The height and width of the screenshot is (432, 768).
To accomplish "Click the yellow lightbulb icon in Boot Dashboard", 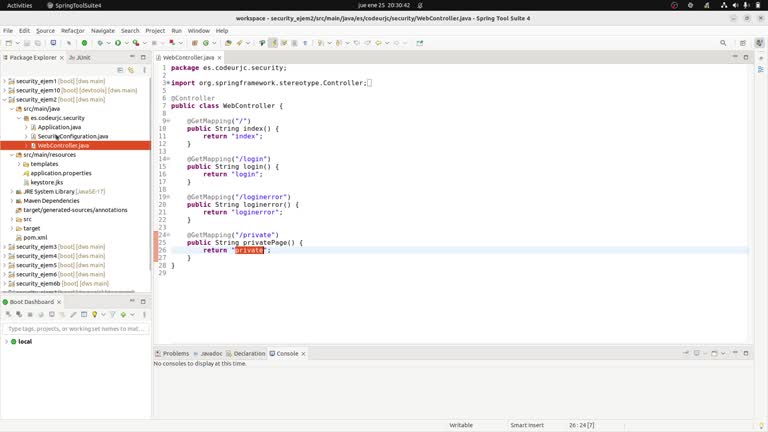I will click(x=95, y=314).
